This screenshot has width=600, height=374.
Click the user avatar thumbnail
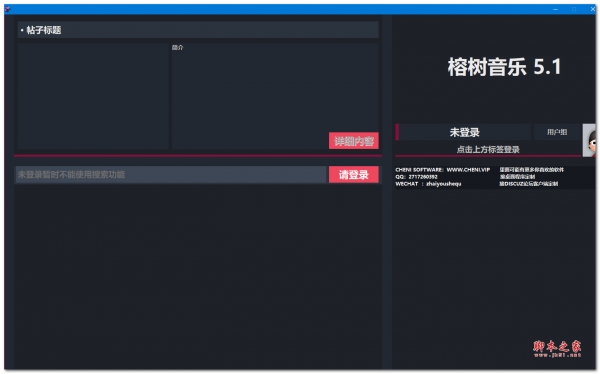pos(589,140)
